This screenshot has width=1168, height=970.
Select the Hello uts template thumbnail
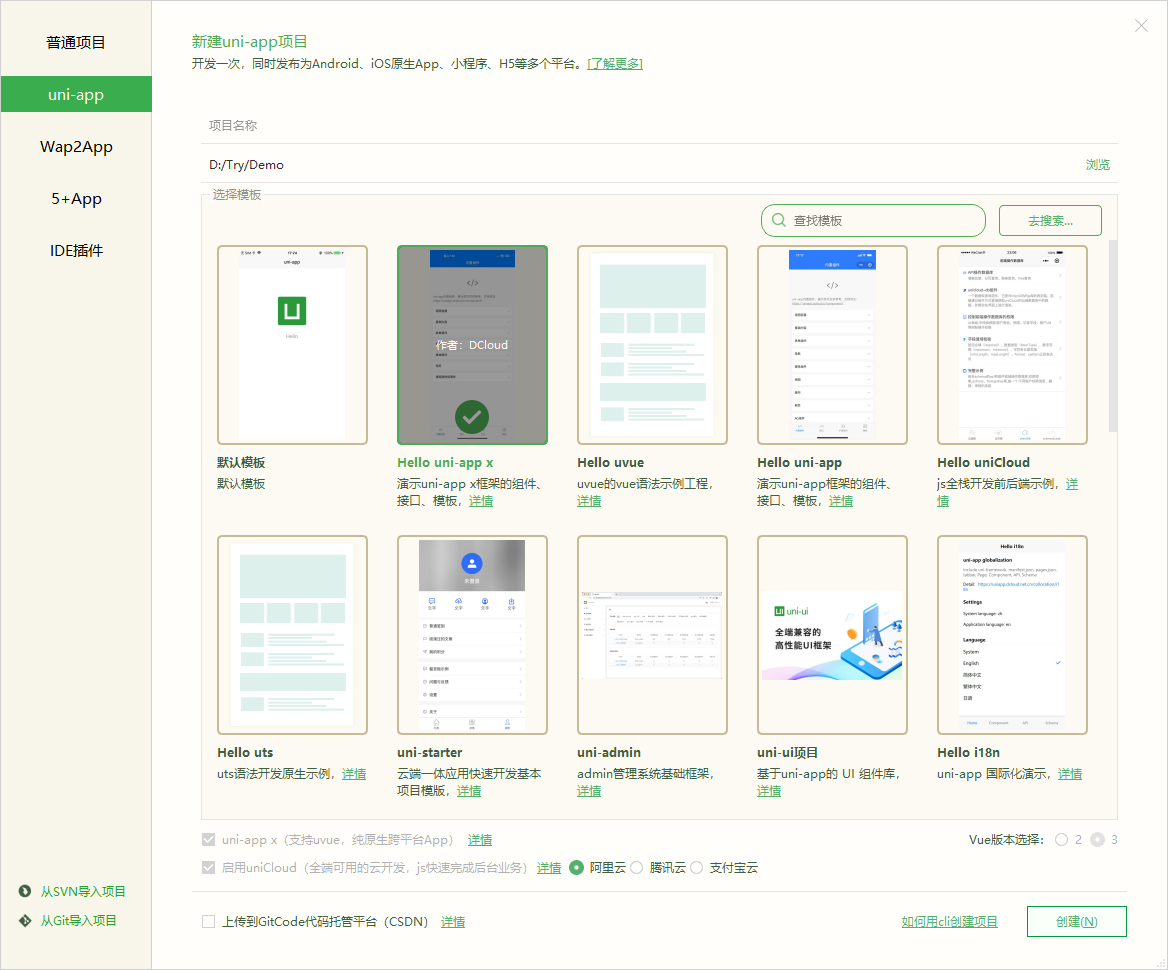292,635
